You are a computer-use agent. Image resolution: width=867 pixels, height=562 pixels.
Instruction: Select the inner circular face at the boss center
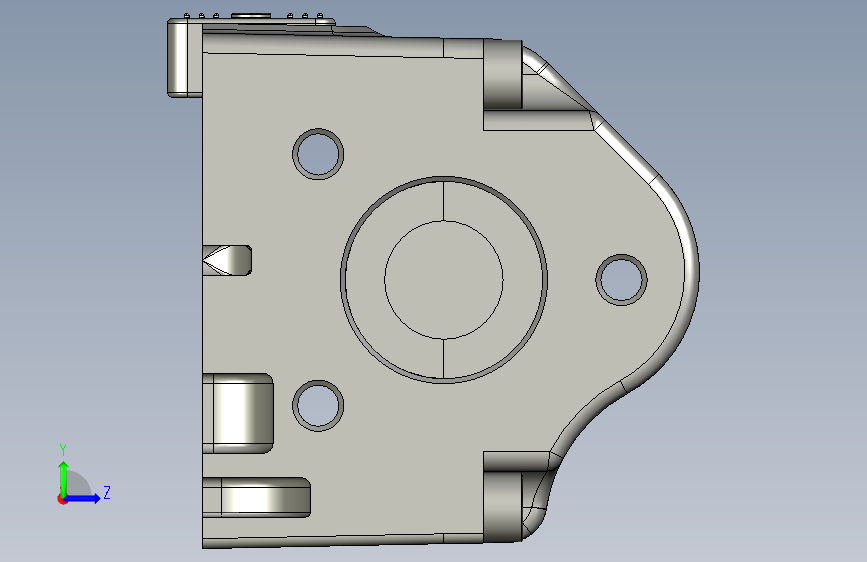pos(443,280)
